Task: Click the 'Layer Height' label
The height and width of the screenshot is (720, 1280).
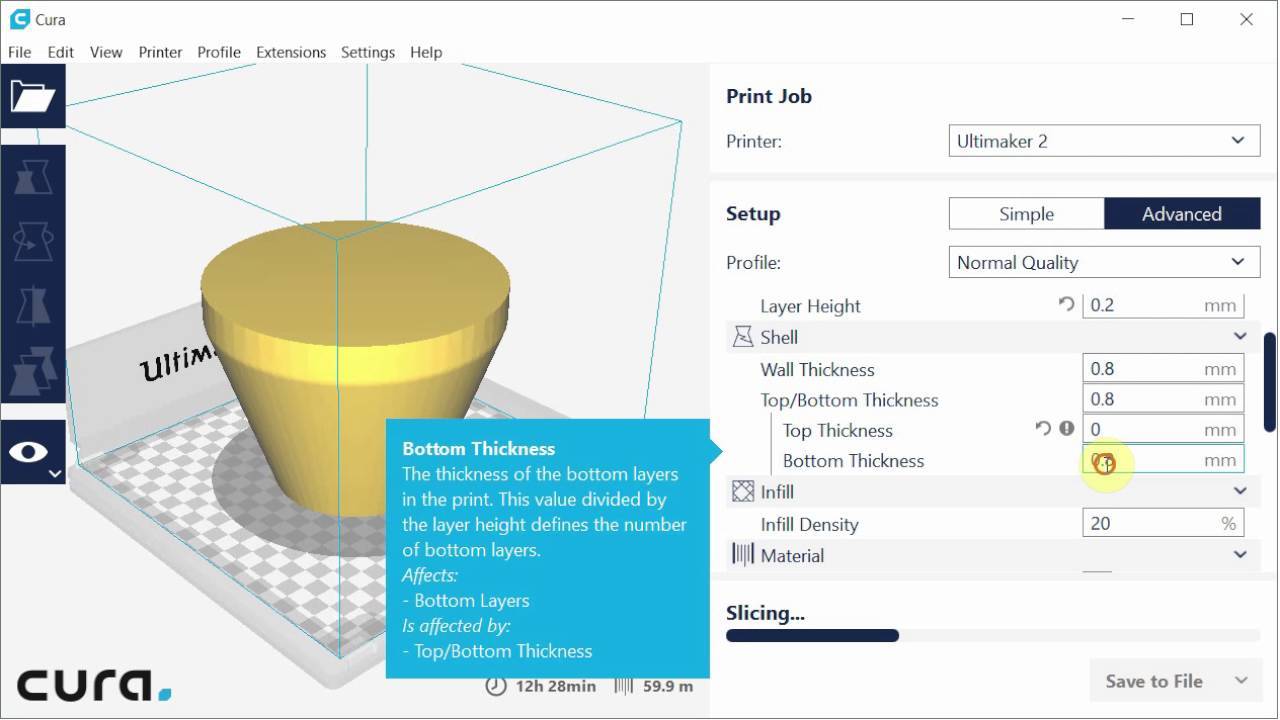Action: (810, 306)
